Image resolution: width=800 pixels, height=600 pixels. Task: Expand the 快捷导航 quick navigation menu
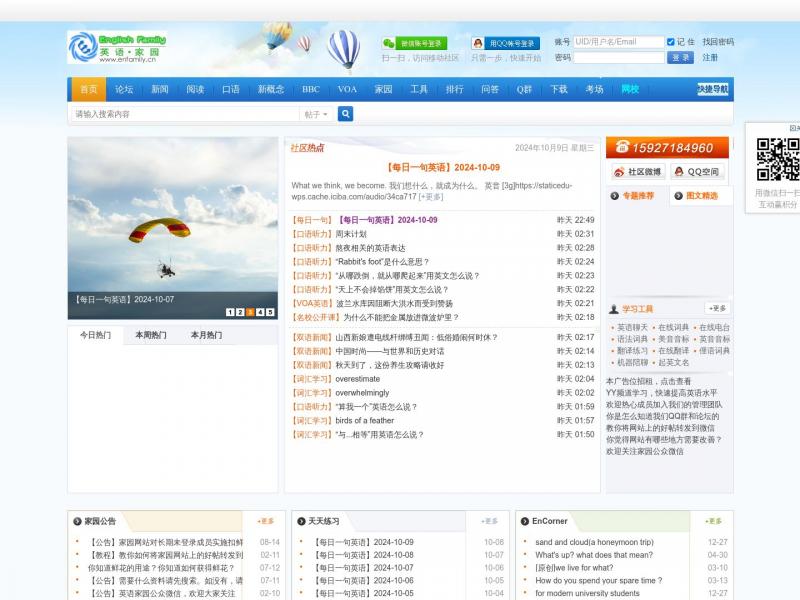(713, 89)
